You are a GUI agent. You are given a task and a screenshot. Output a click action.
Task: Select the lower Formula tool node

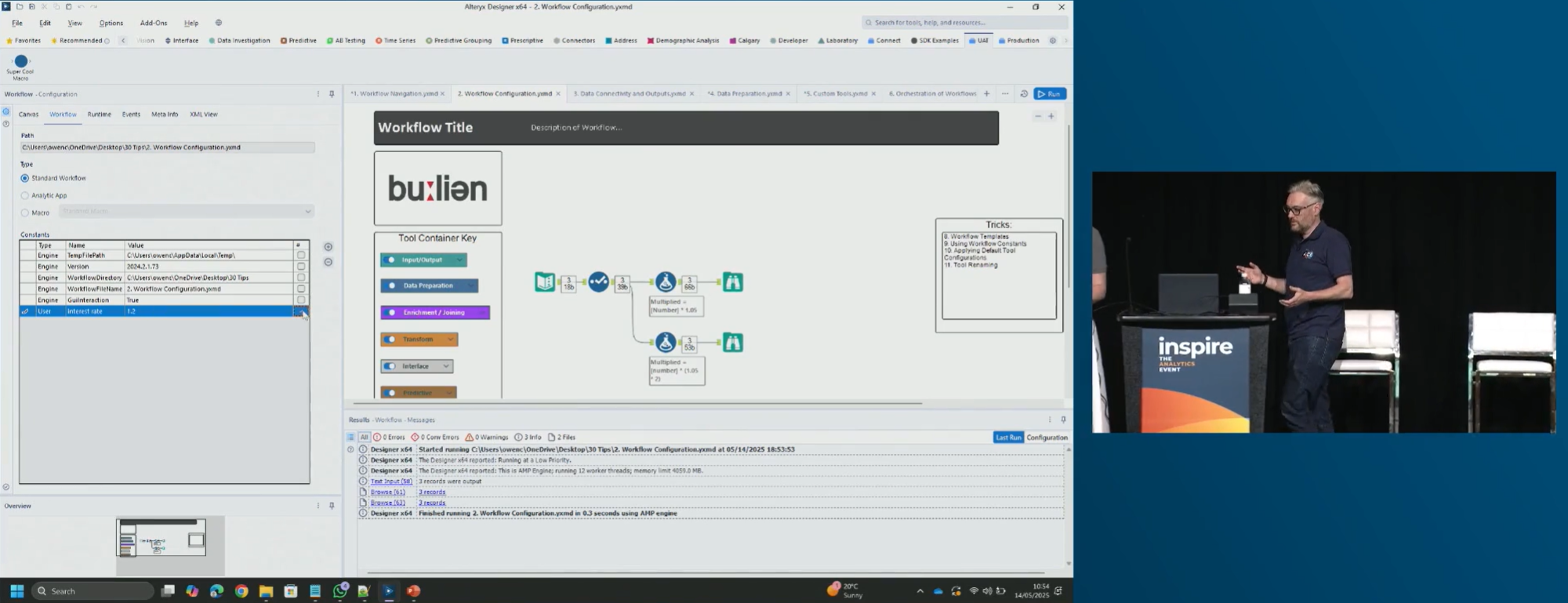point(665,342)
